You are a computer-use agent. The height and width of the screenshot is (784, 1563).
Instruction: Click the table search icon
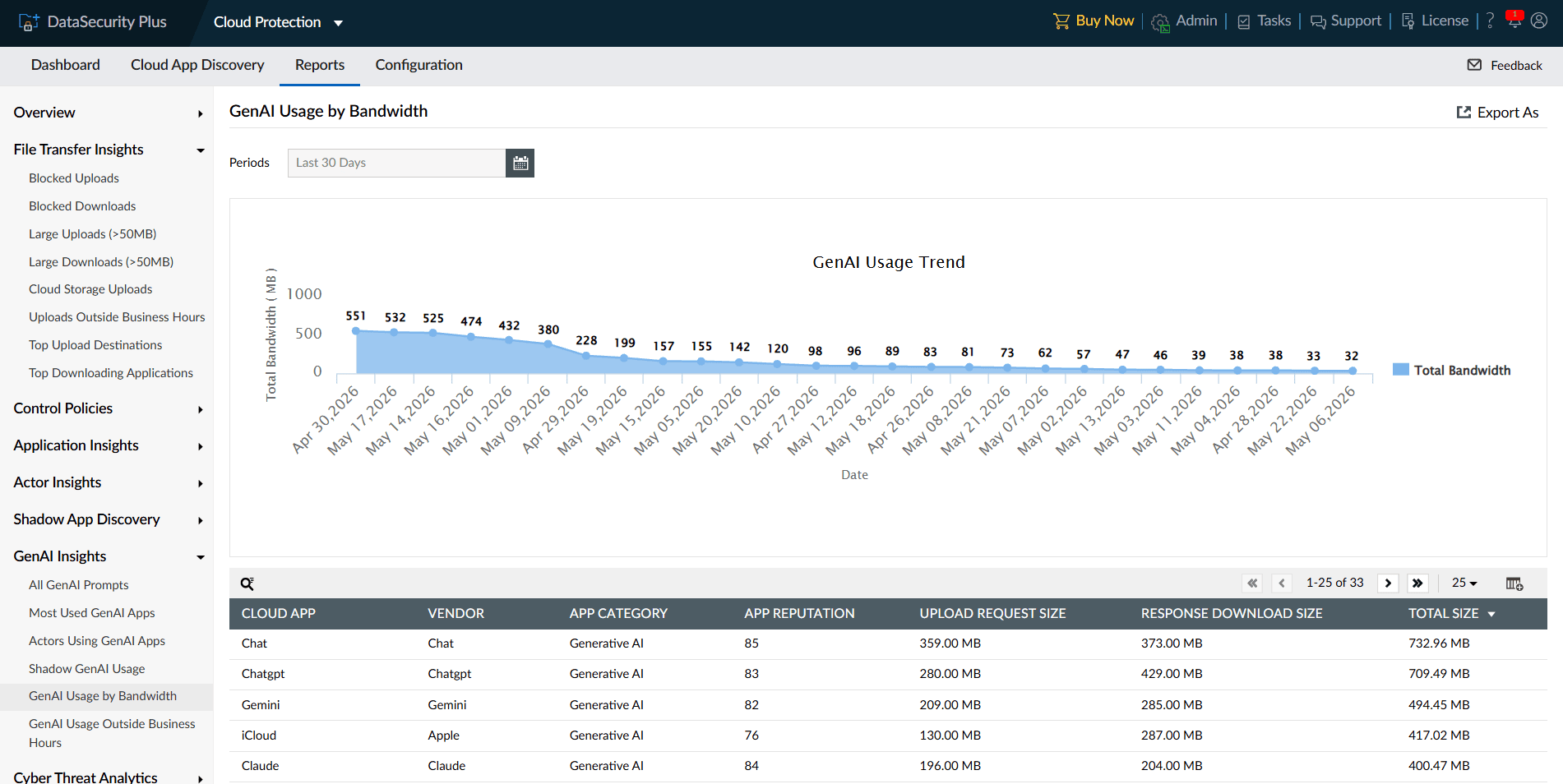pos(247,583)
